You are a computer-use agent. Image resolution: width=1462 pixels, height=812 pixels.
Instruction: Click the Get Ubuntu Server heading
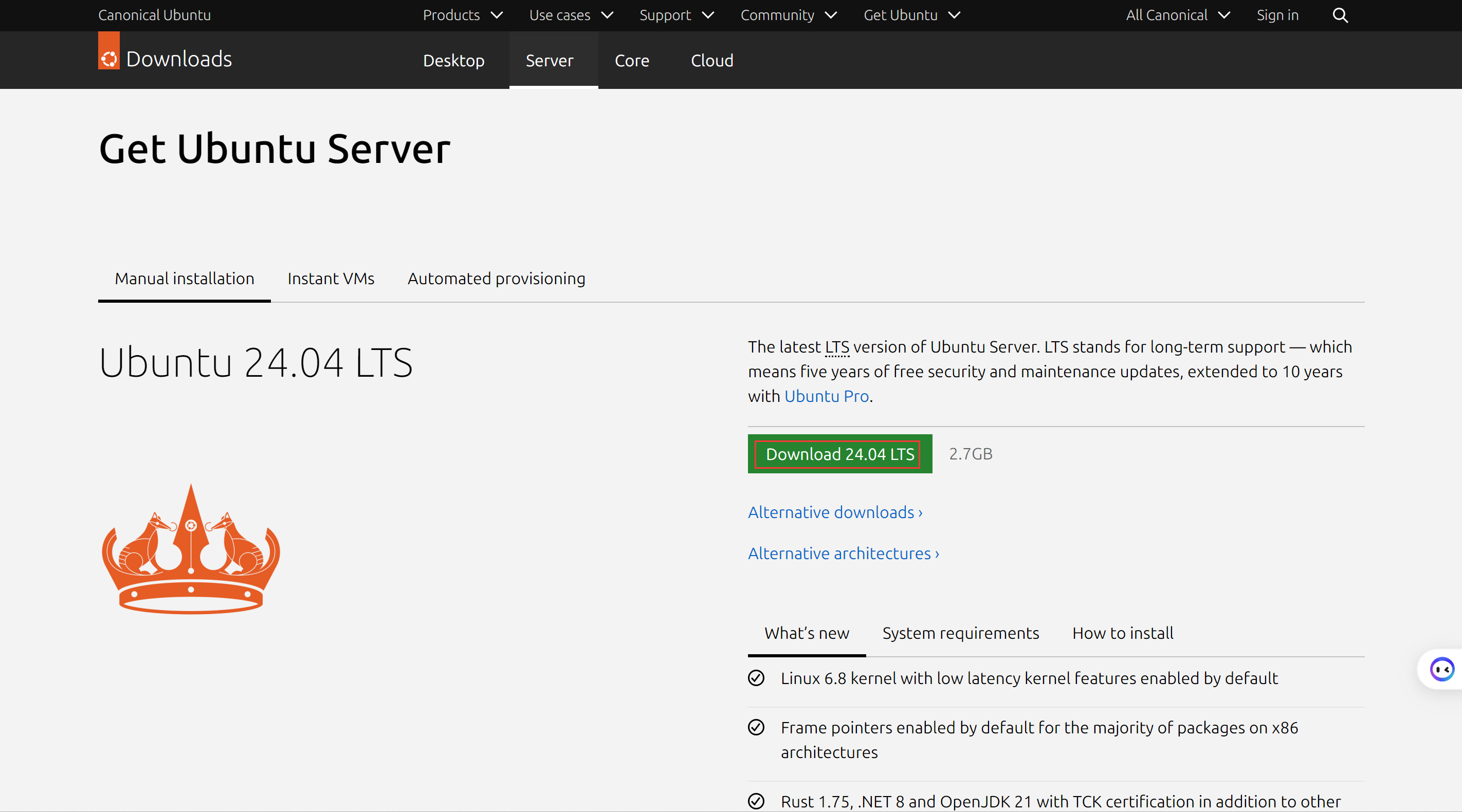275,149
